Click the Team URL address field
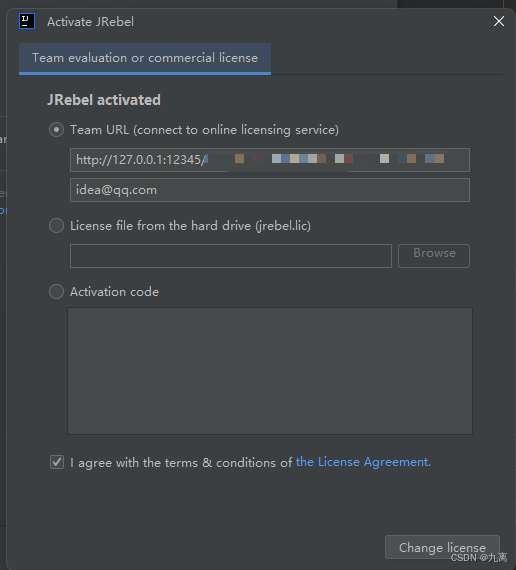Image resolution: width=516 pixels, height=570 pixels. click(x=270, y=160)
